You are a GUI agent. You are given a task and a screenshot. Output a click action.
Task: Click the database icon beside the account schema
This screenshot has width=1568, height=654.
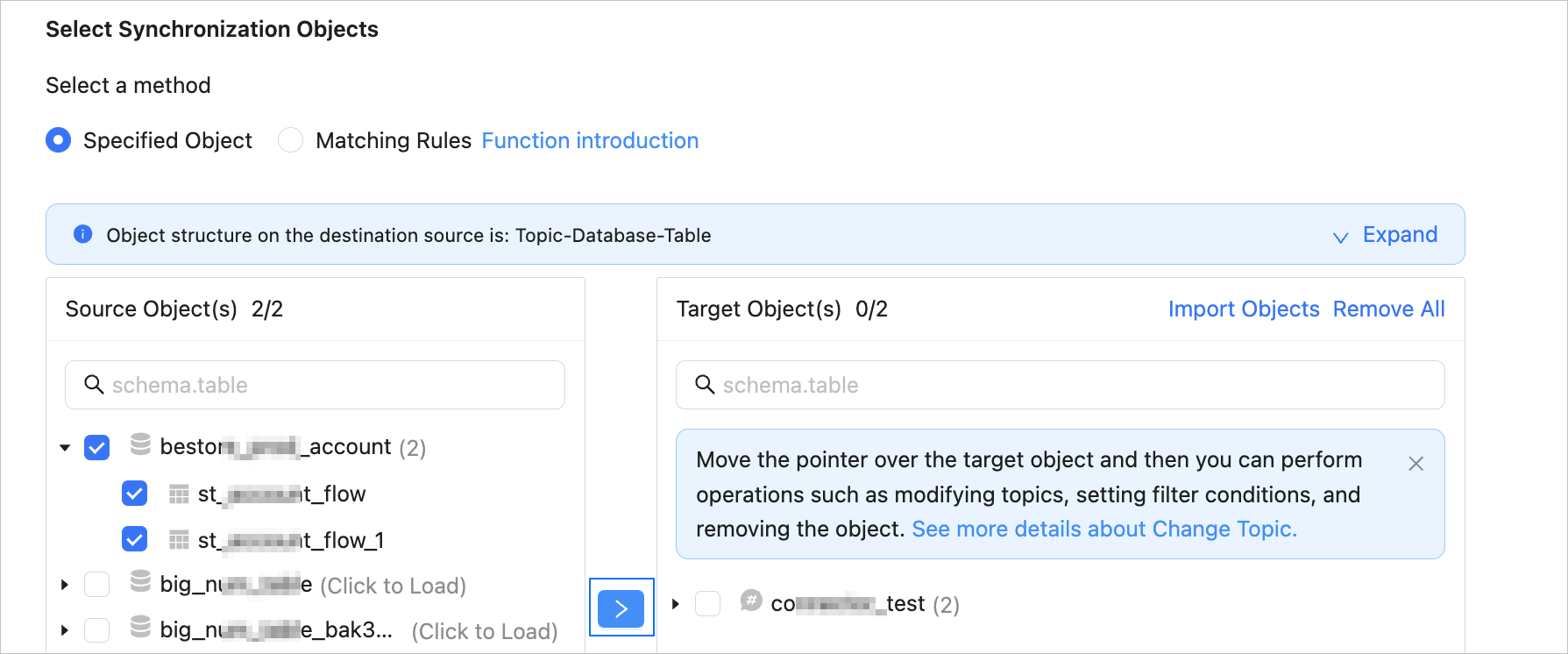click(x=140, y=445)
